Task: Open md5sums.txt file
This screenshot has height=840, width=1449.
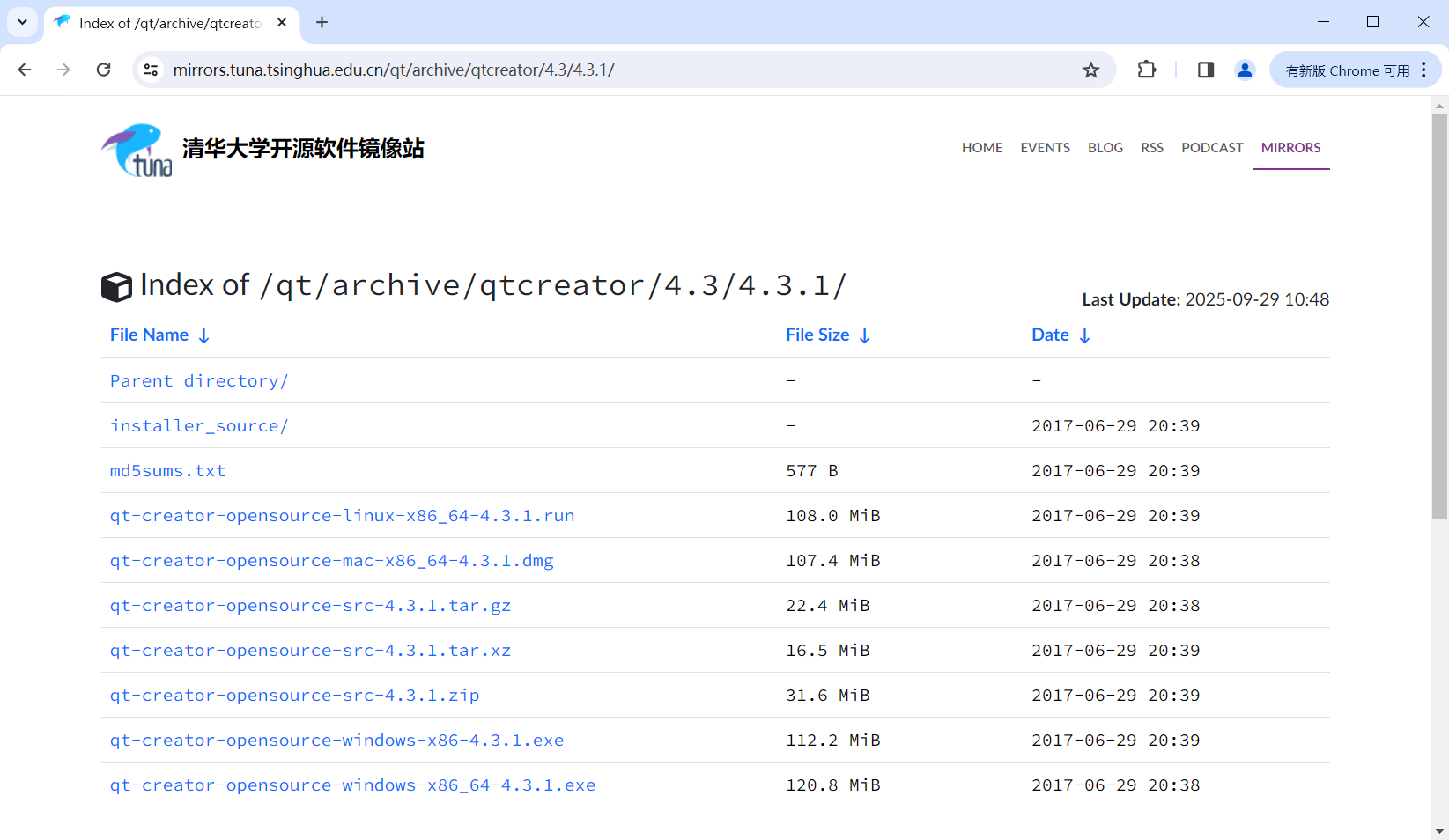Action: coord(167,470)
